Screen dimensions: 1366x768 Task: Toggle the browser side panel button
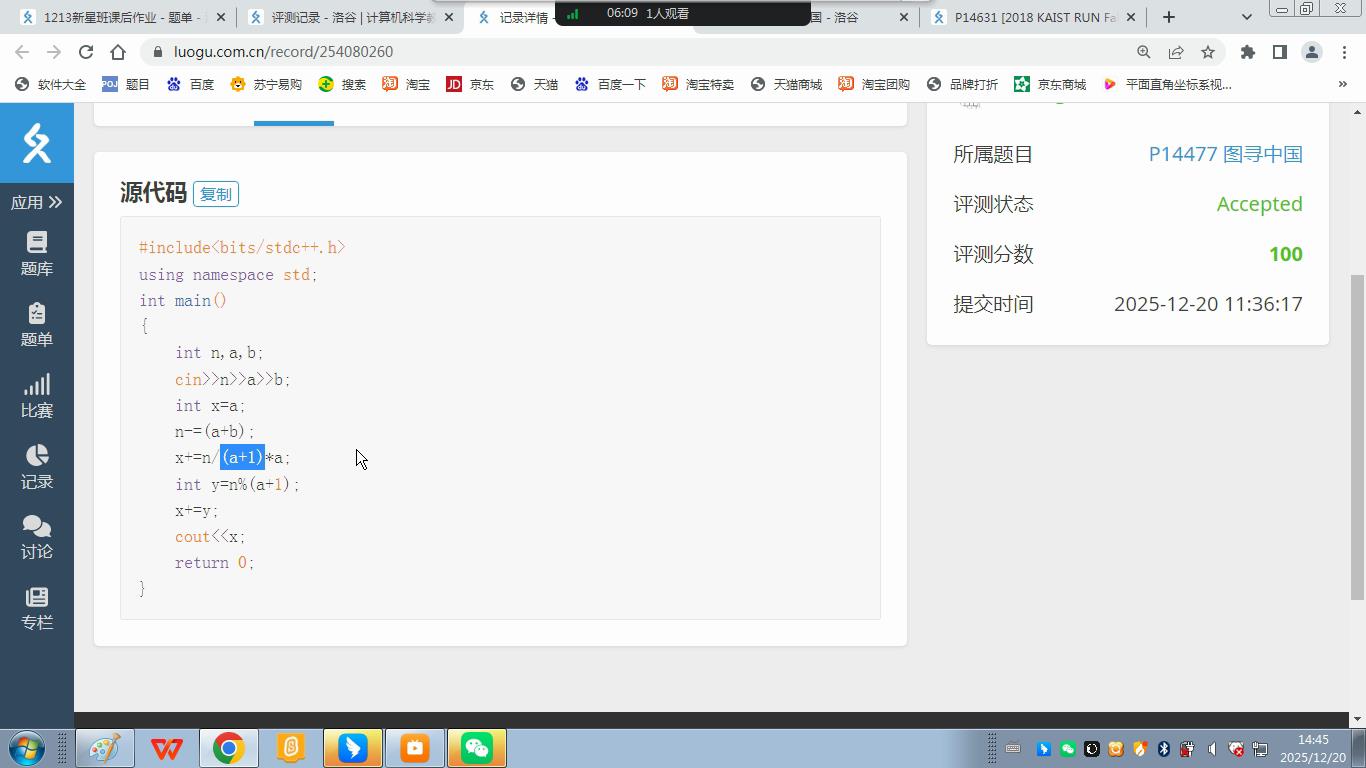(1279, 52)
